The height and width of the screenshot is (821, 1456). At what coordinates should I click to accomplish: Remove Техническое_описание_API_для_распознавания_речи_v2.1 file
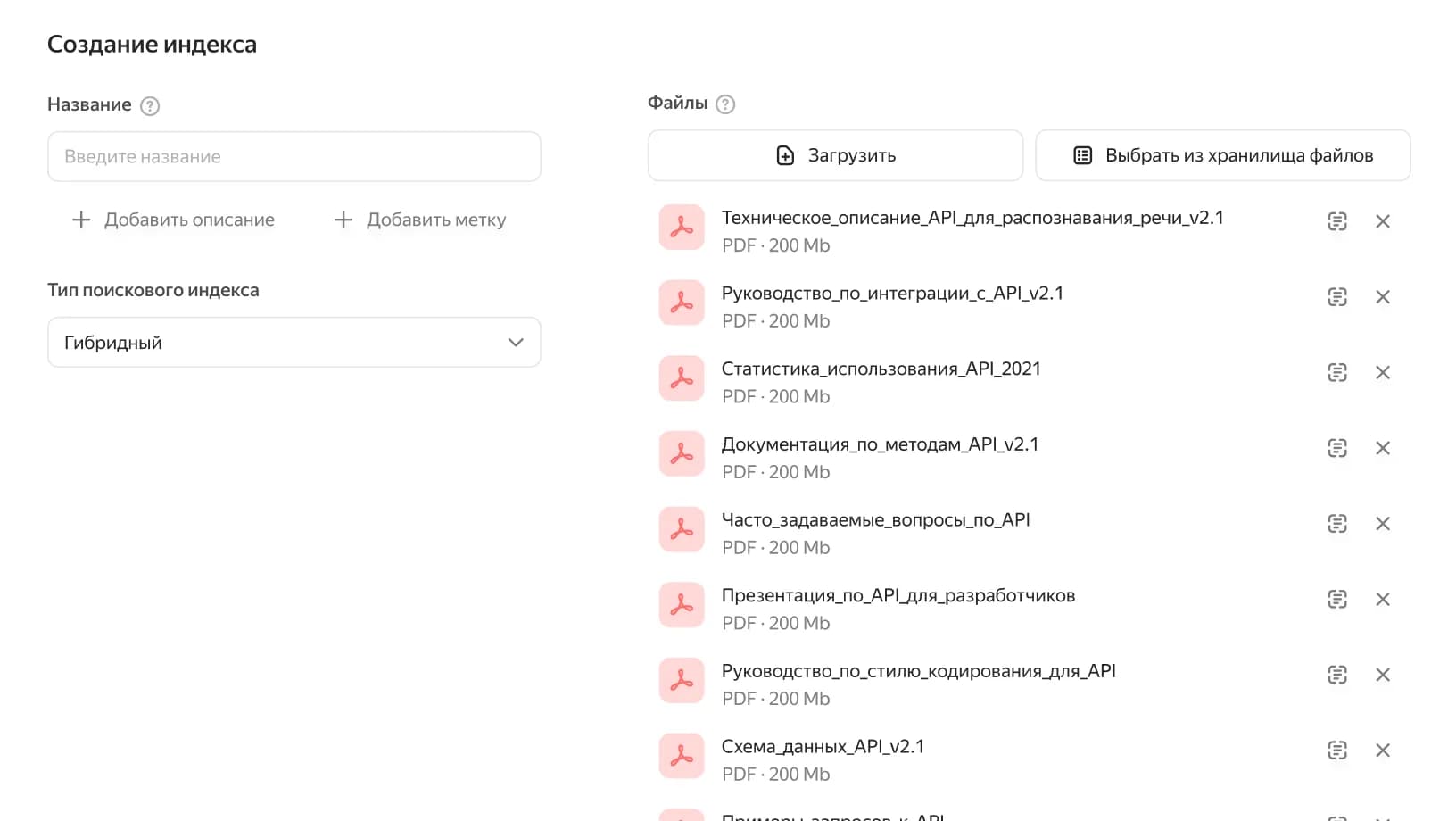(1383, 221)
